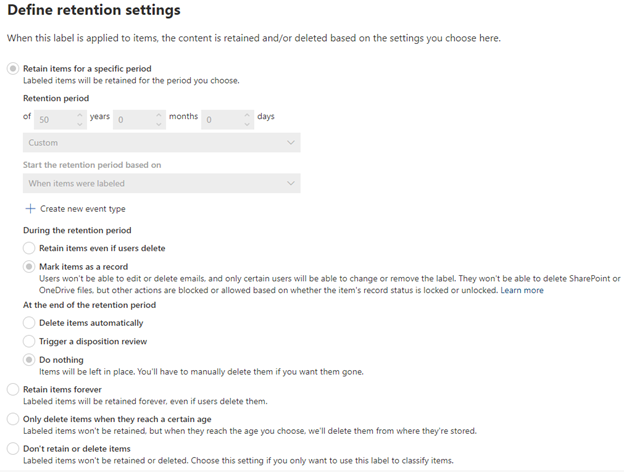Click Create new event type
This screenshot has width=624, height=472.
(82, 209)
